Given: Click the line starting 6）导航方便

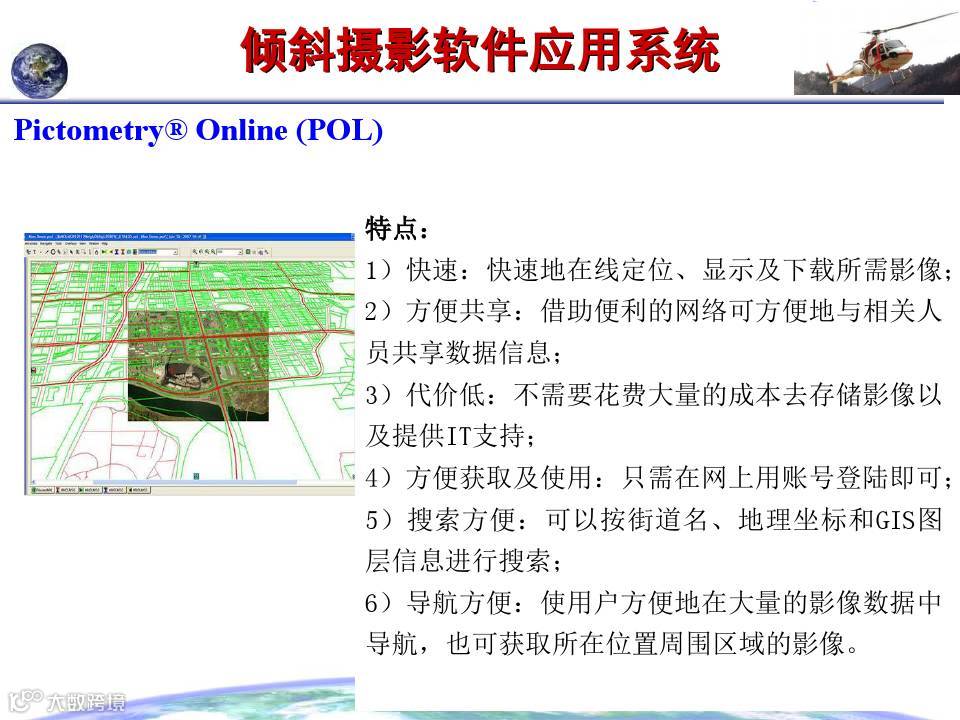Looking at the screenshot, I should [653, 602].
